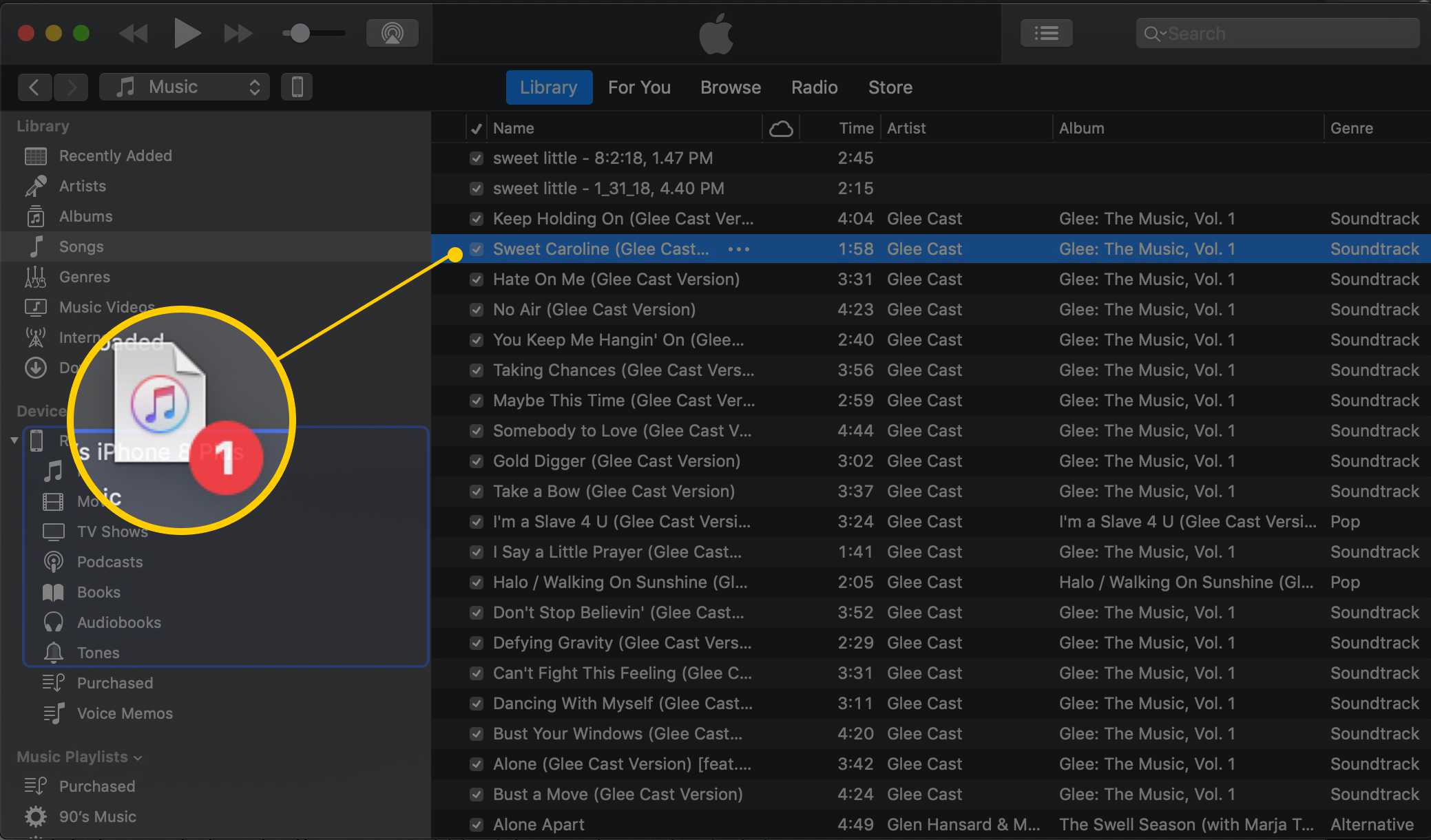The image size is (1431, 840).
Task: Click the For You button
Action: [x=638, y=87]
